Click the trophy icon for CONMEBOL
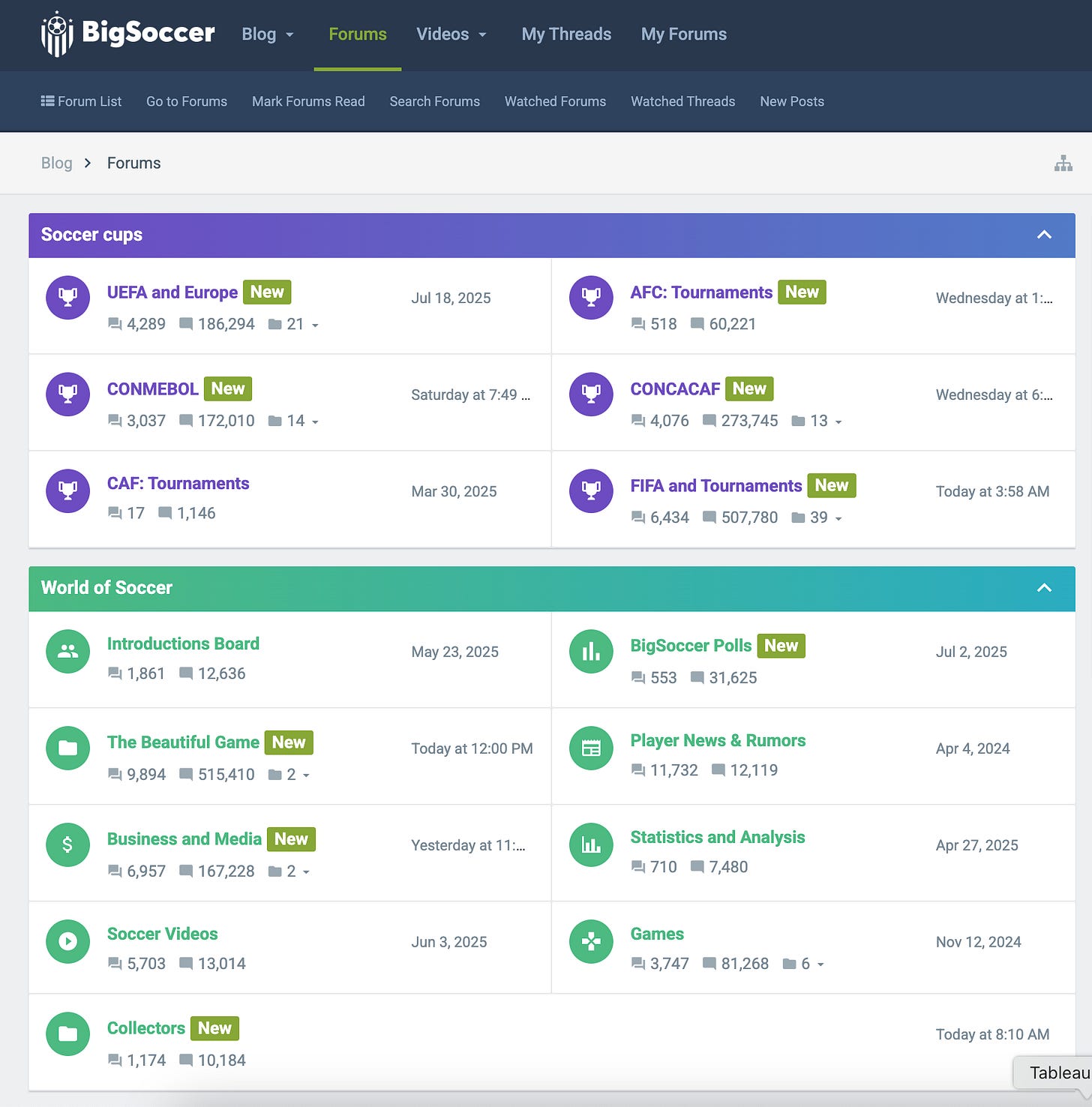 coord(67,394)
